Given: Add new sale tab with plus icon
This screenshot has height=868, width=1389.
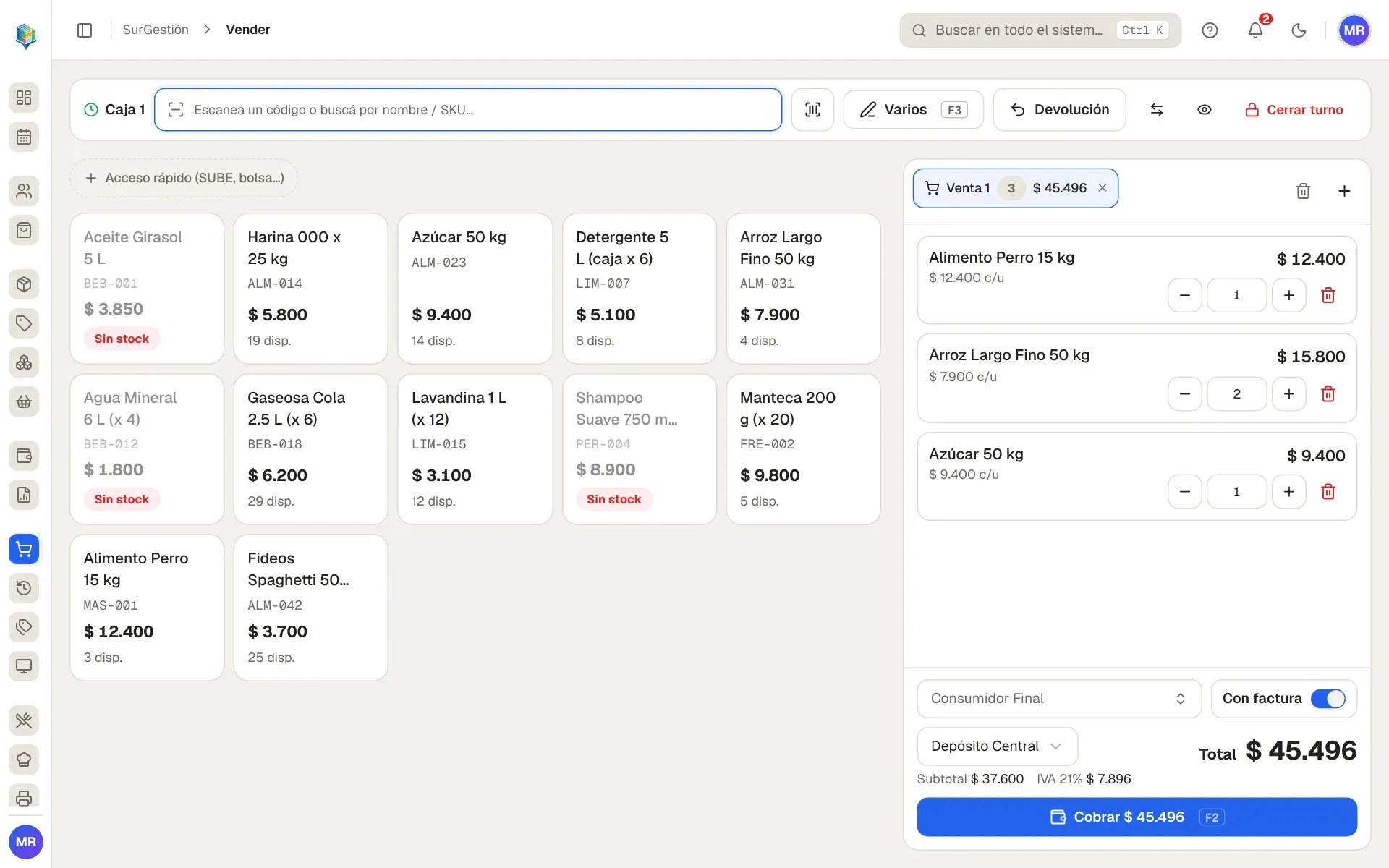Looking at the screenshot, I should [x=1344, y=191].
